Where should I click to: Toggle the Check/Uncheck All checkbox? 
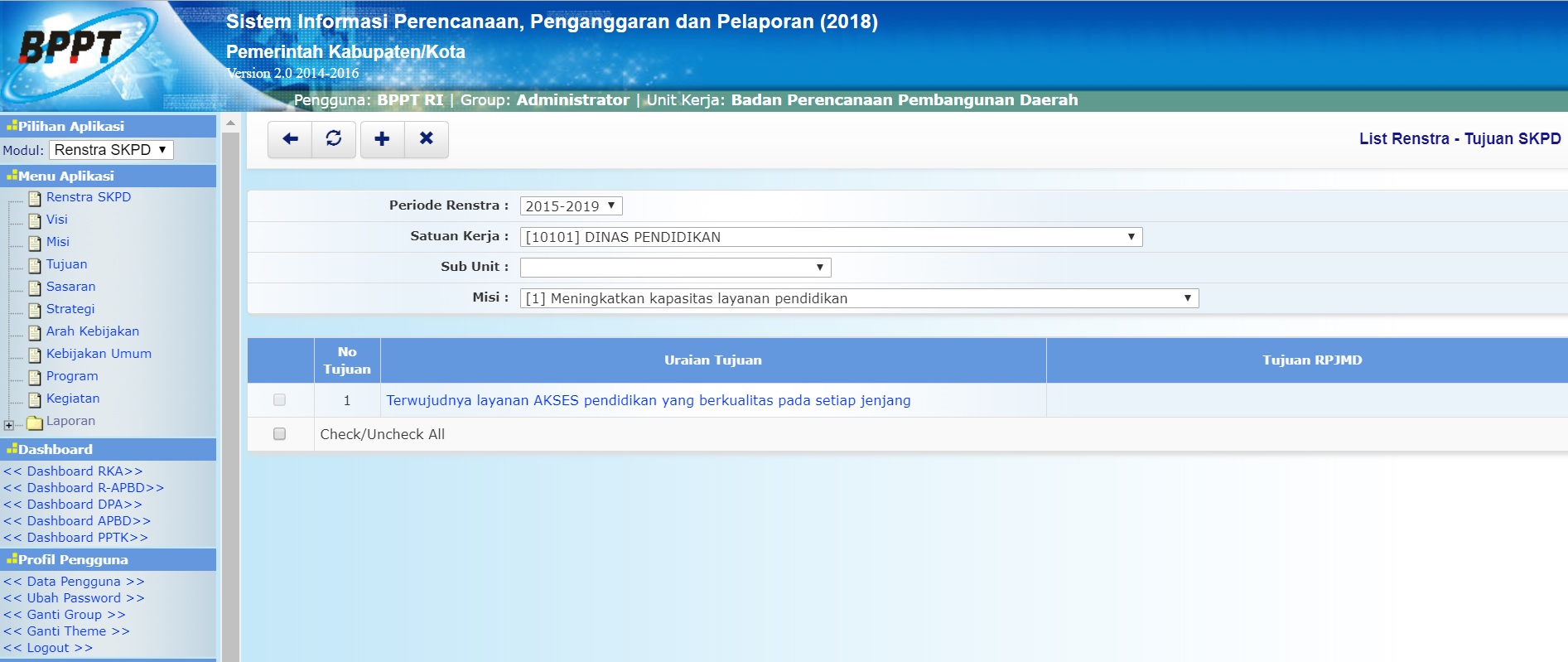(x=279, y=434)
